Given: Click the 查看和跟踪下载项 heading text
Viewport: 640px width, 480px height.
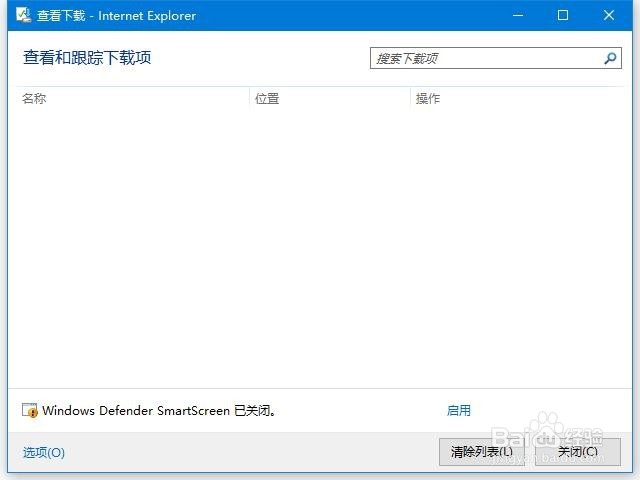Looking at the screenshot, I should [x=87, y=58].
